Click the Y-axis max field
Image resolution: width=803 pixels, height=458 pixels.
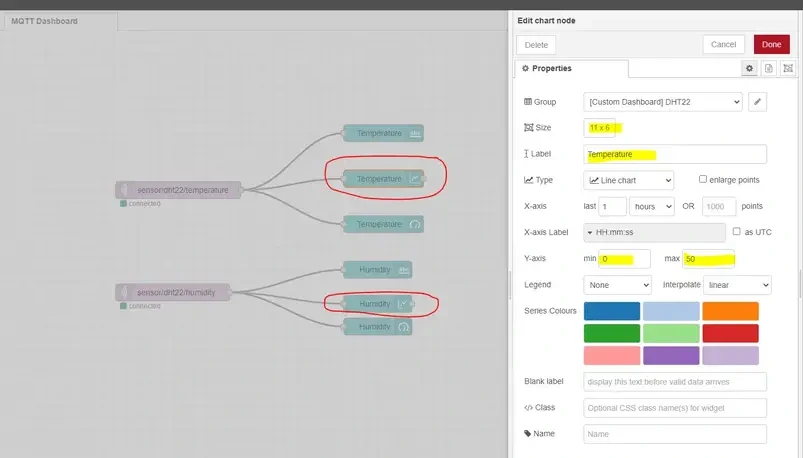click(708, 259)
